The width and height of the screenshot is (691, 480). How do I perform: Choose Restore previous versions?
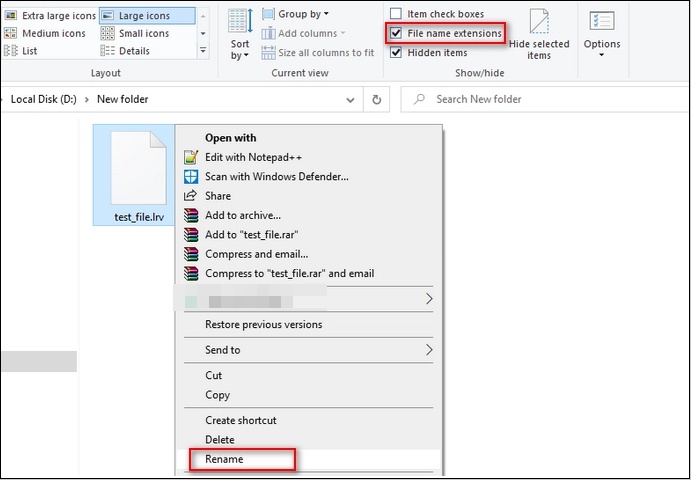tap(308, 325)
